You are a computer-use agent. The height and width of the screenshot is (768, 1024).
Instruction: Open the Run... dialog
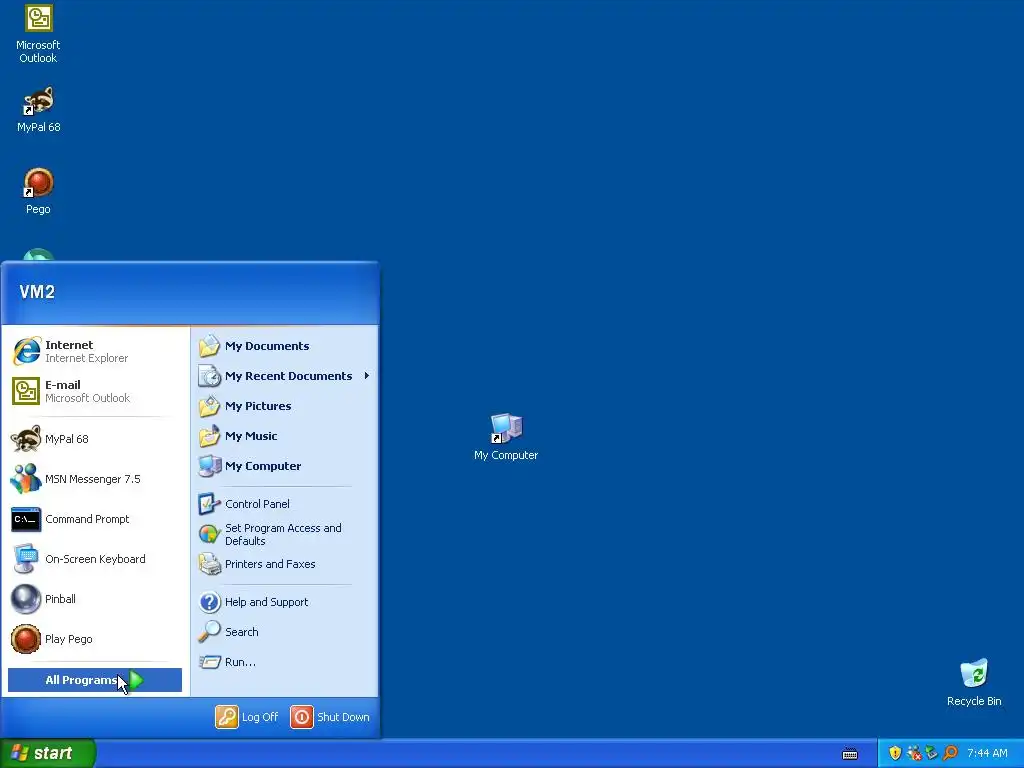pyautogui.click(x=284, y=662)
